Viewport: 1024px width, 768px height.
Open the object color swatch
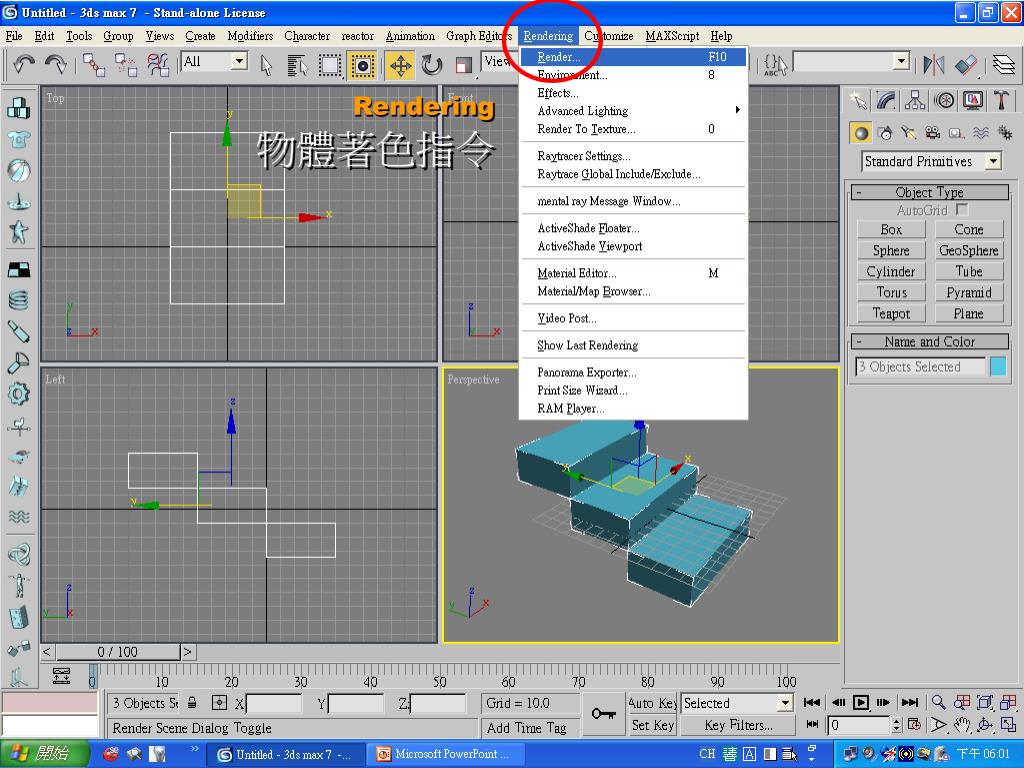(x=998, y=366)
